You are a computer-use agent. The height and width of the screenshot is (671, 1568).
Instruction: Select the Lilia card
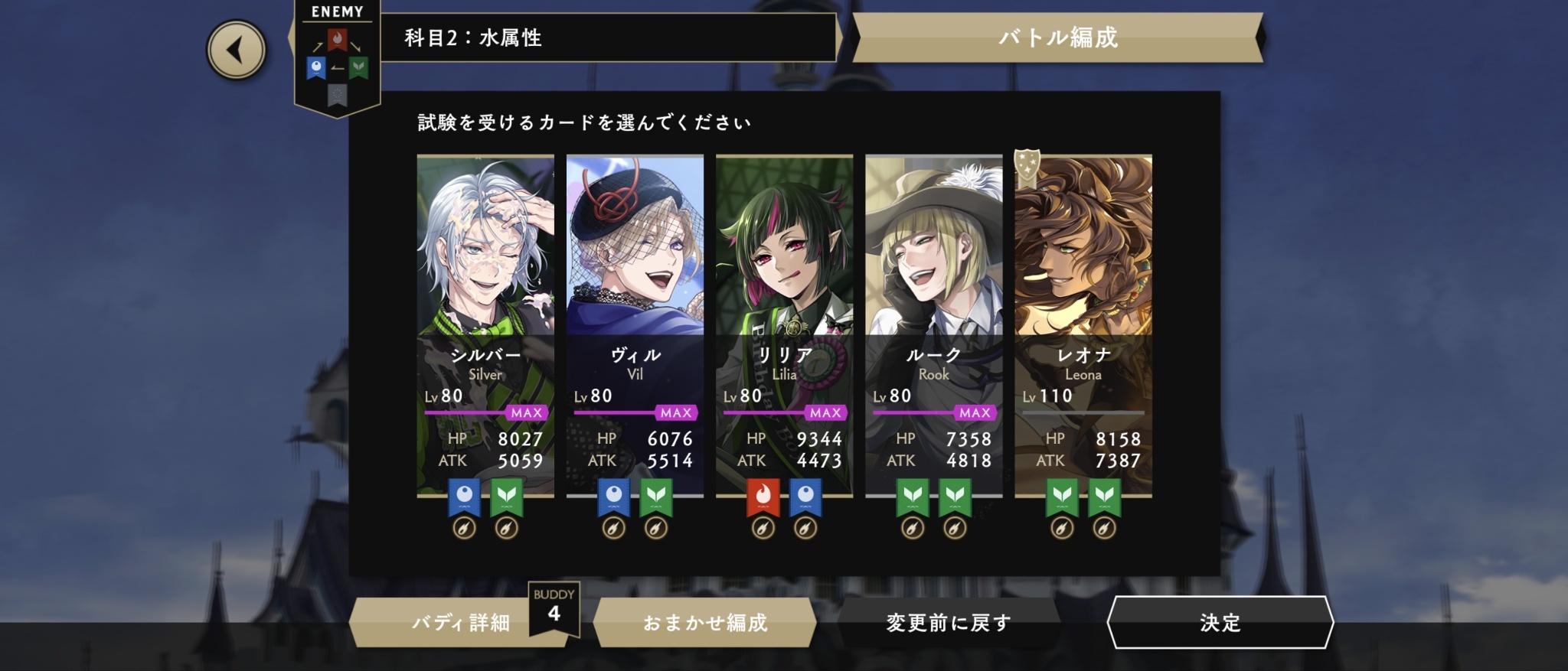pyautogui.click(x=784, y=327)
